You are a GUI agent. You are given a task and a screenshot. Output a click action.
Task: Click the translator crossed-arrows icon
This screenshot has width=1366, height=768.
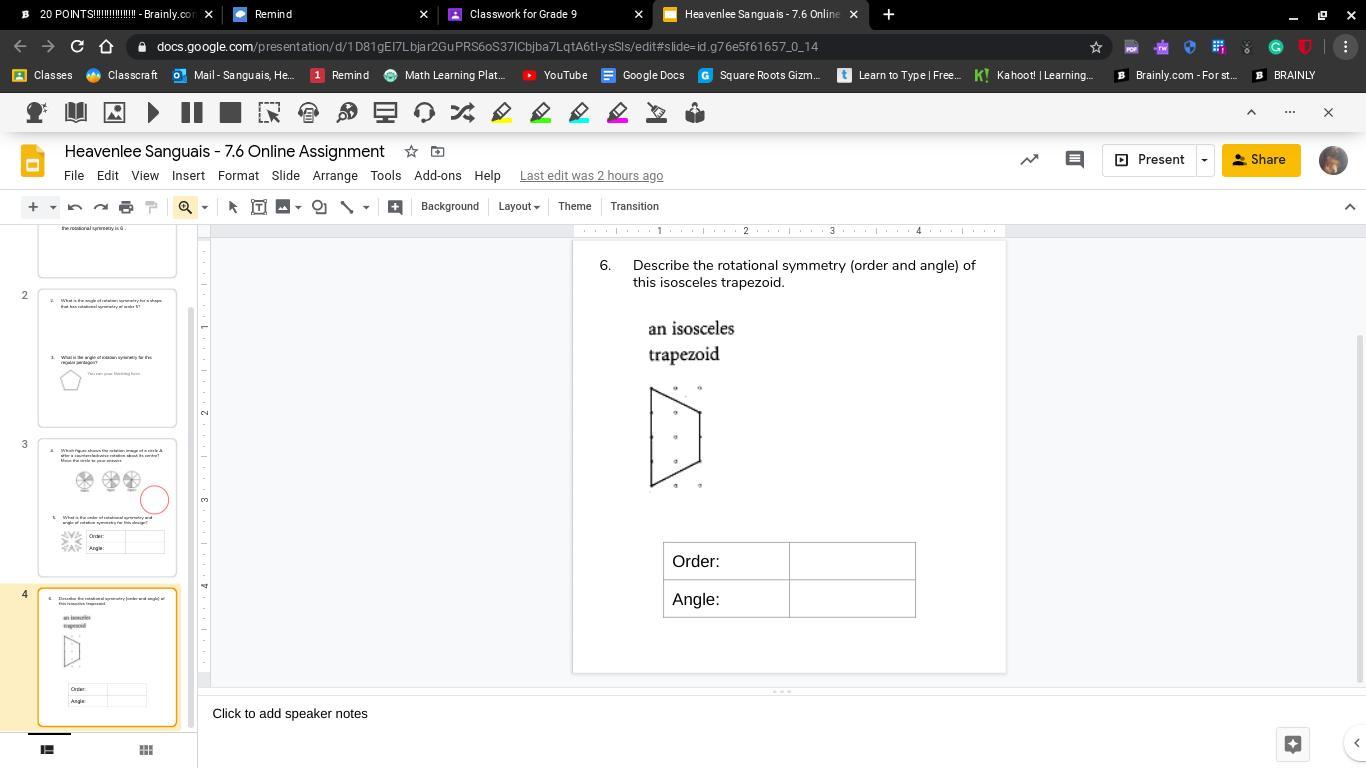pyautogui.click(x=462, y=113)
